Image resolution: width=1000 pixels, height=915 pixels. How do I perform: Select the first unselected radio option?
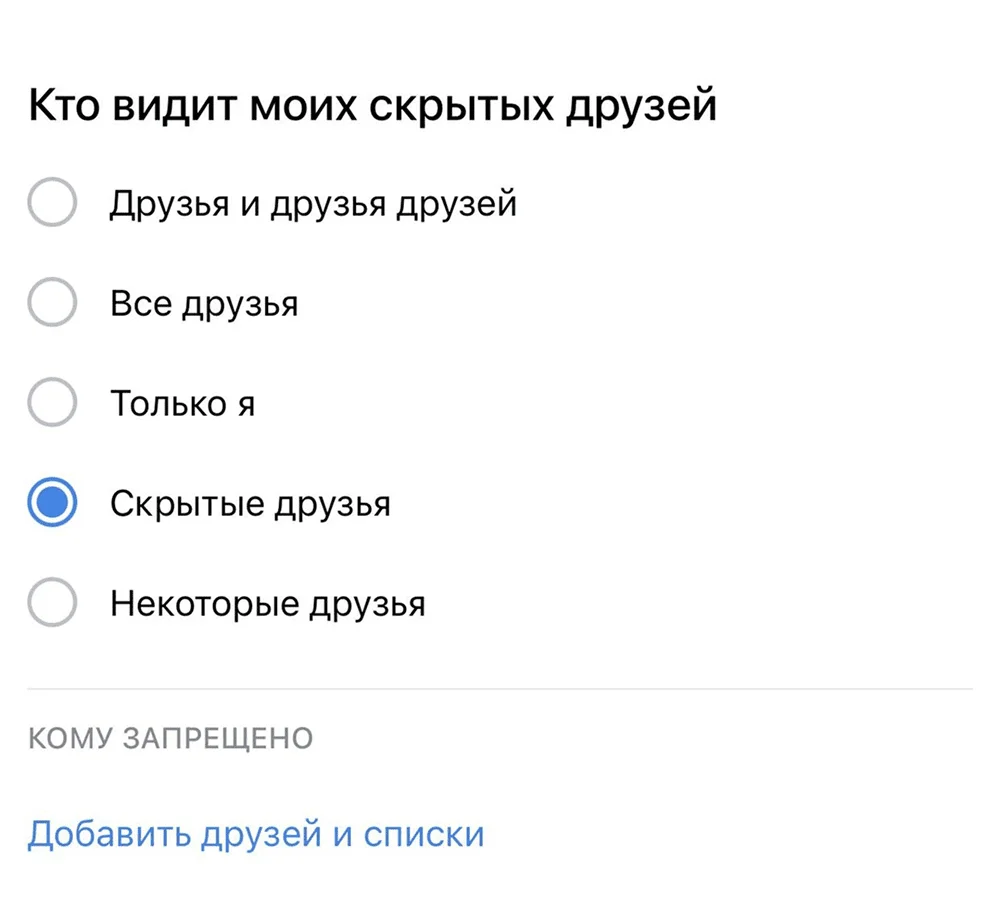click(x=52, y=203)
